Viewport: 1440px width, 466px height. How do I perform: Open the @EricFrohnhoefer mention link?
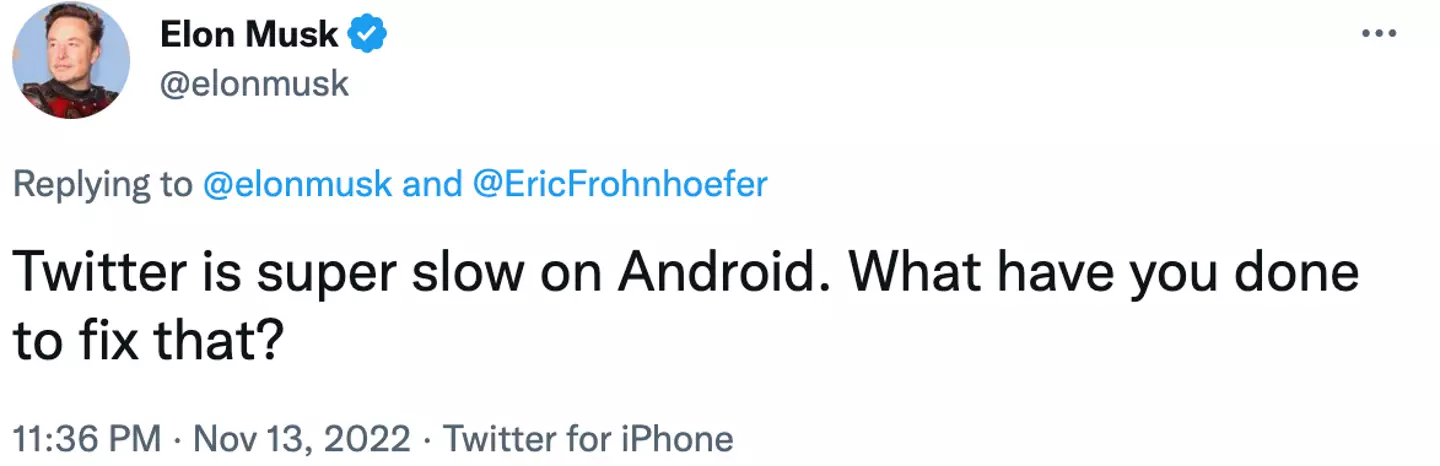619,185
